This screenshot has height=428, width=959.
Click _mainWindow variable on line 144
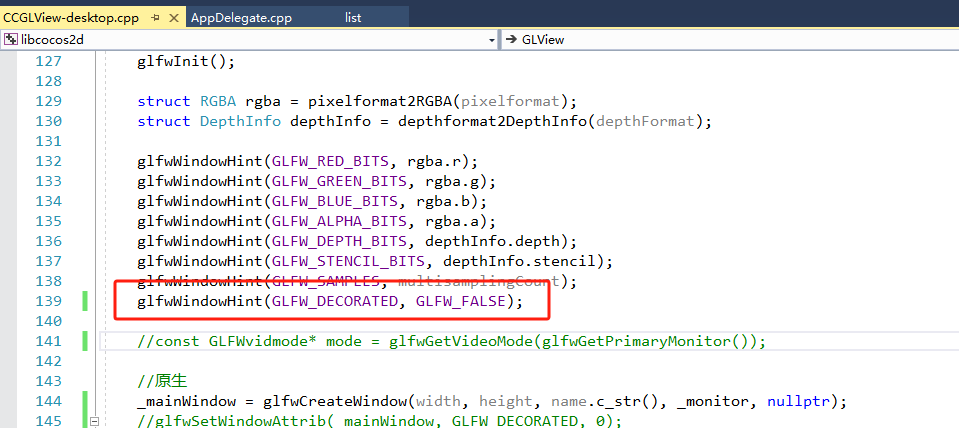pyautogui.click(x=186, y=402)
